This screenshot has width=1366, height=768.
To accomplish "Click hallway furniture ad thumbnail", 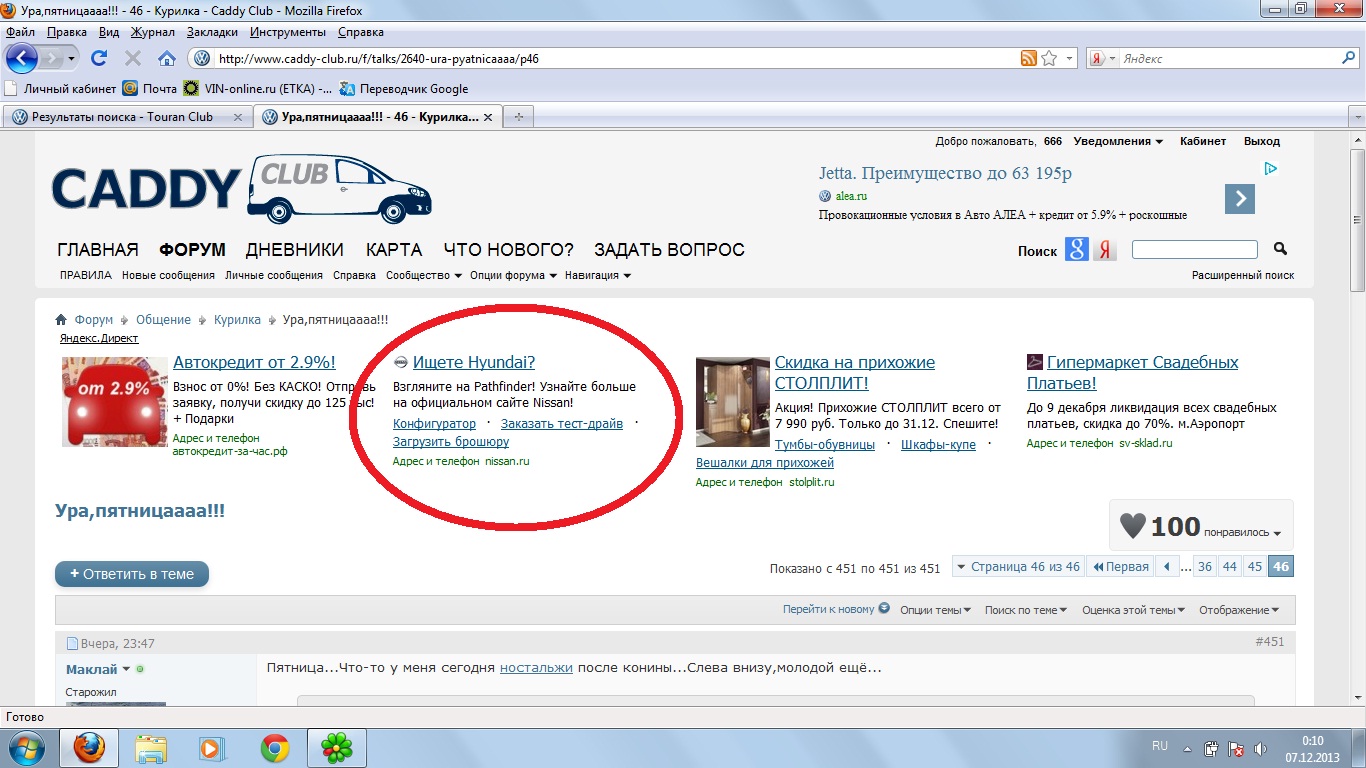I will point(733,402).
